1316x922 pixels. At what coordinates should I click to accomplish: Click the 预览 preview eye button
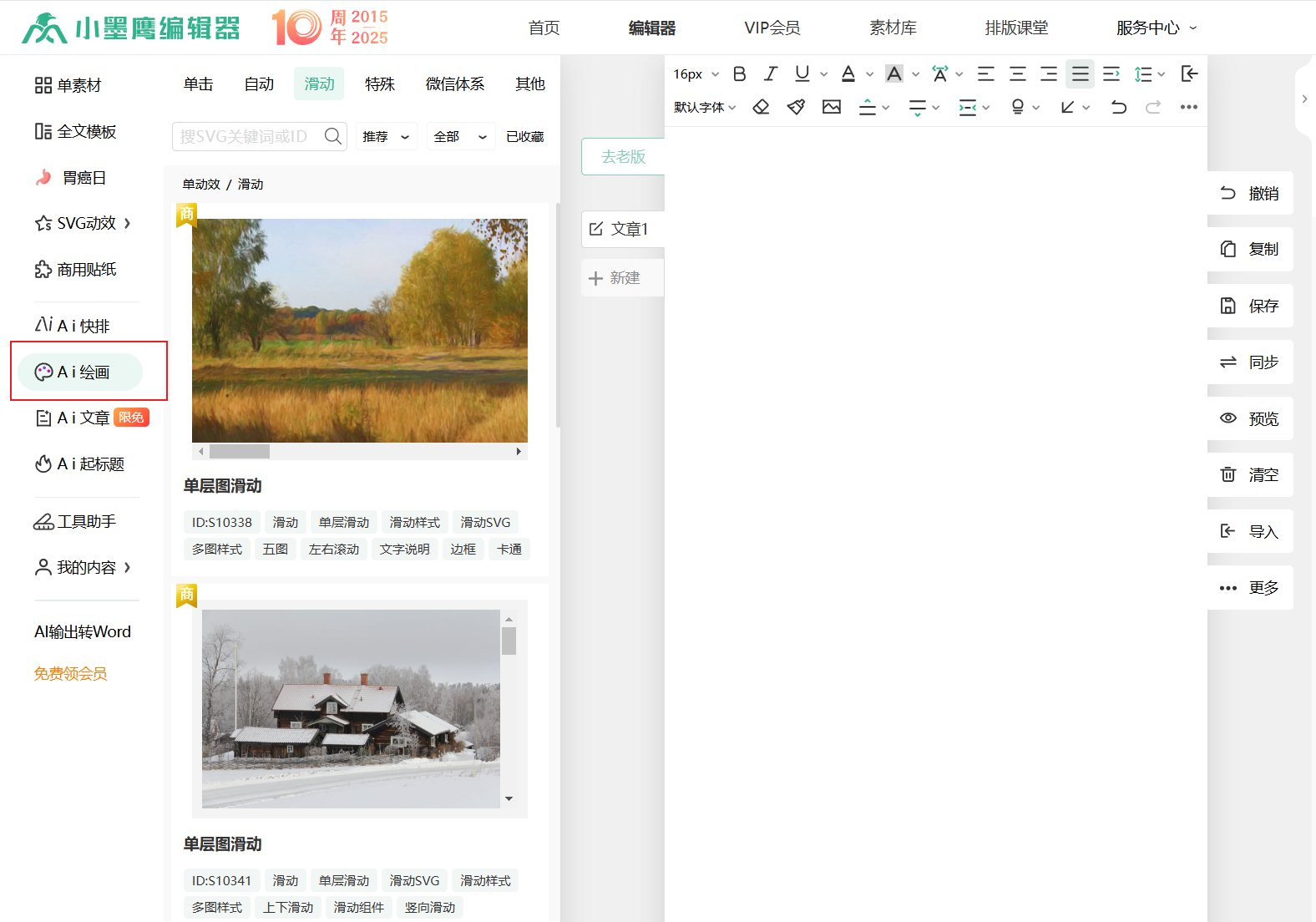1250,418
